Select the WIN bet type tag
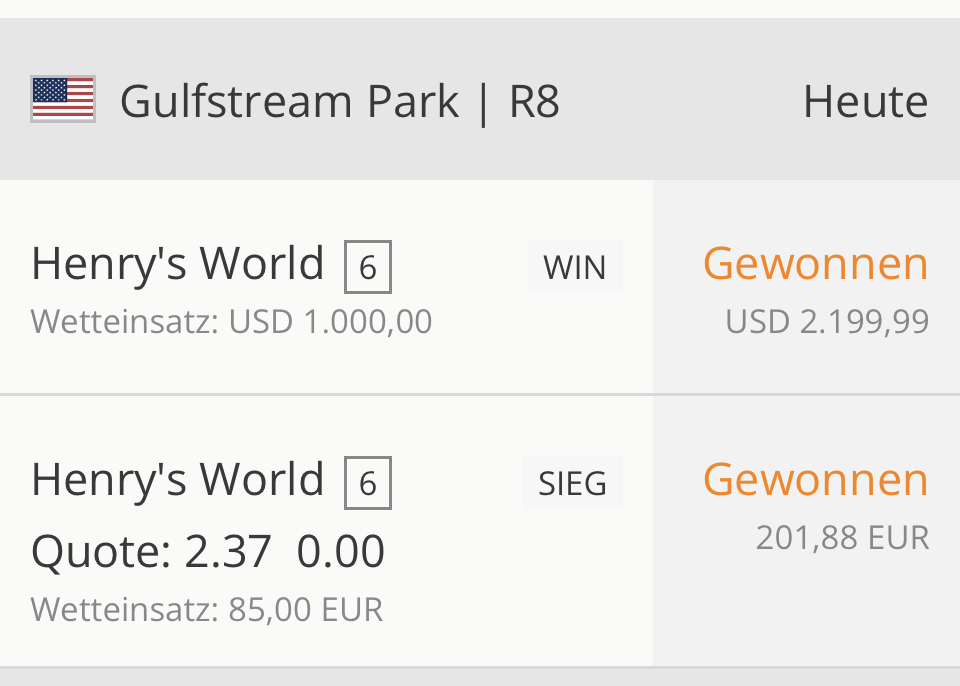The height and width of the screenshot is (686, 960). [x=575, y=267]
